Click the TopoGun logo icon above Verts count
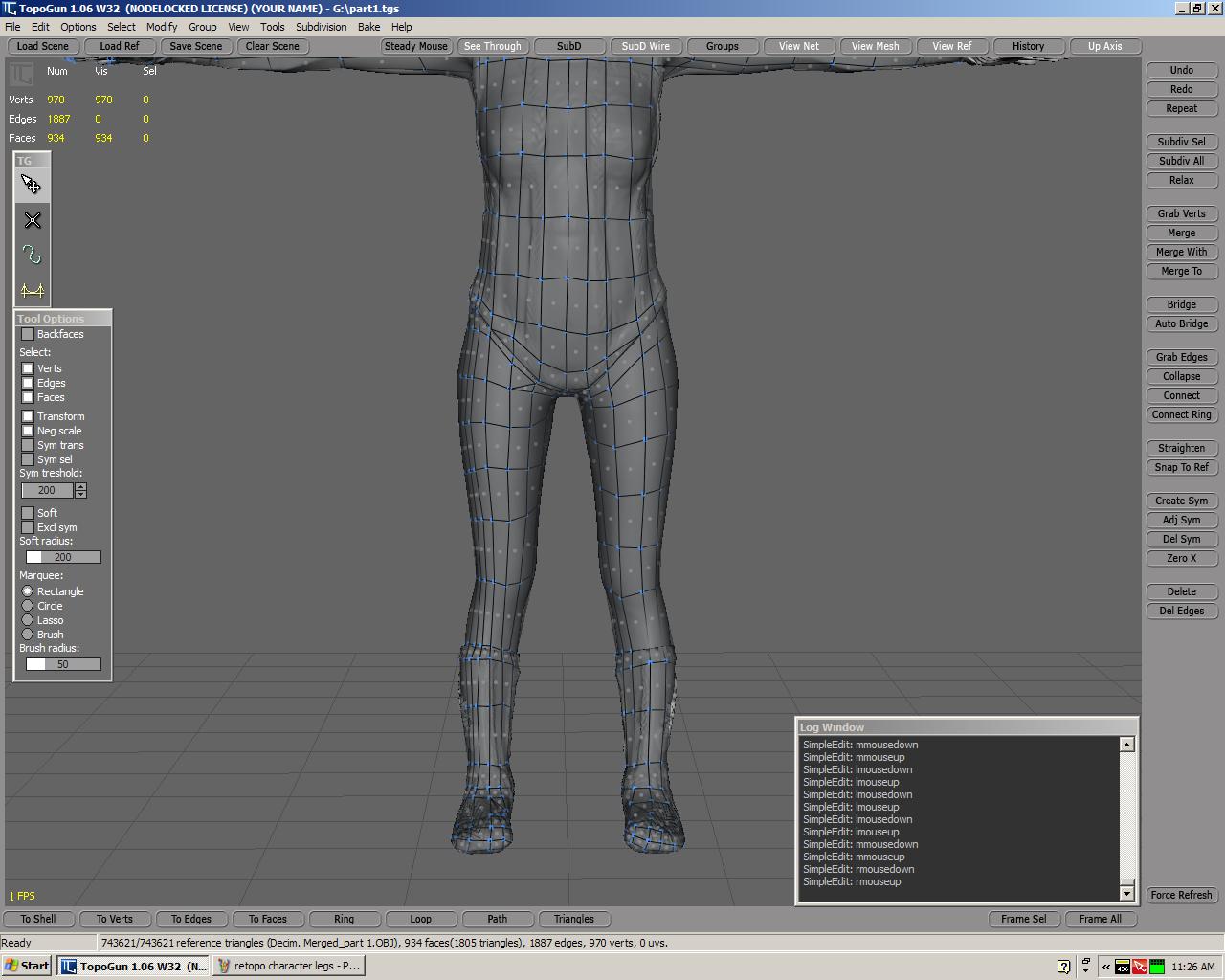The height and width of the screenshot is (980, 1225). click(x=21, y=72)
